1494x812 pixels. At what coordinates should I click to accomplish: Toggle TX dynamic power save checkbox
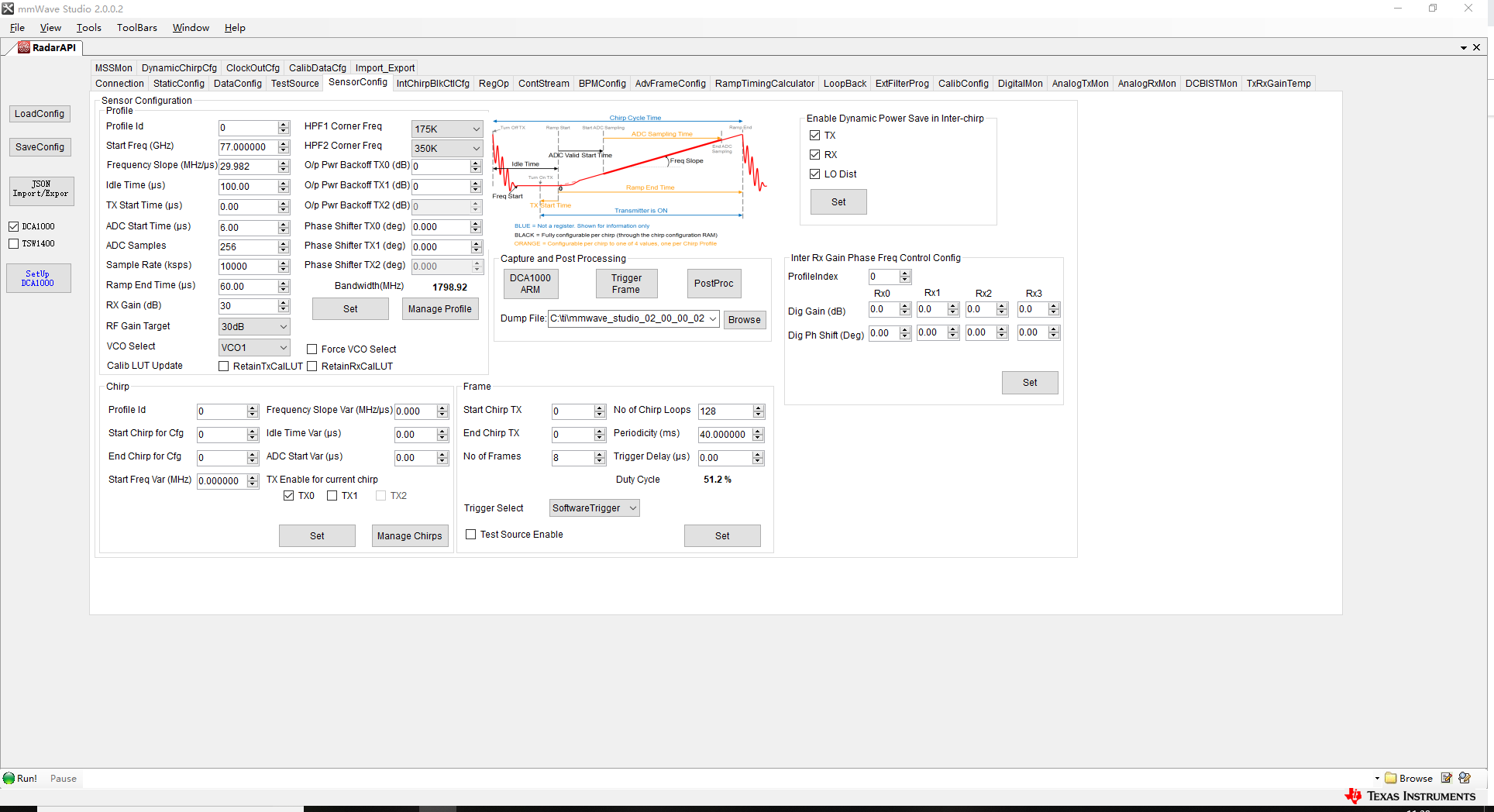(814, 136)
